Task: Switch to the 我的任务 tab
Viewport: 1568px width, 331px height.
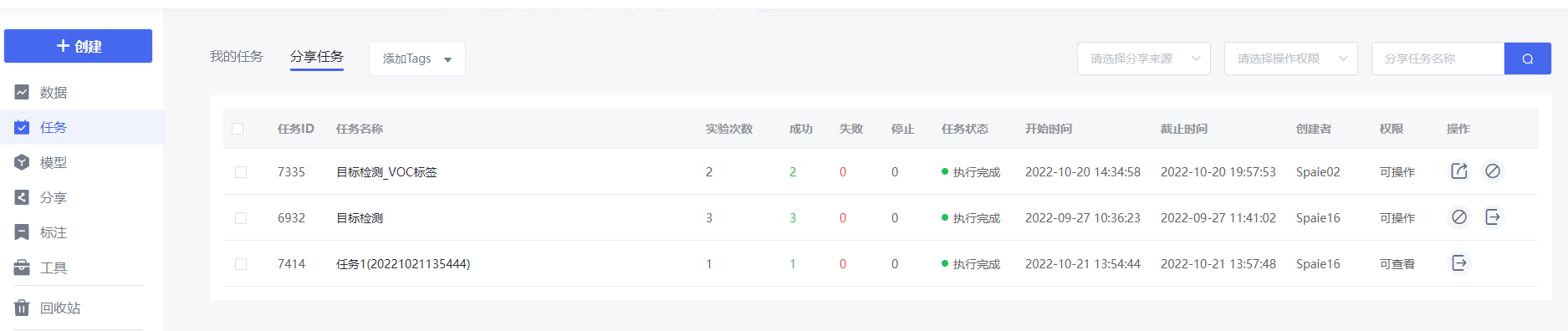Action: tap(237, 56)
